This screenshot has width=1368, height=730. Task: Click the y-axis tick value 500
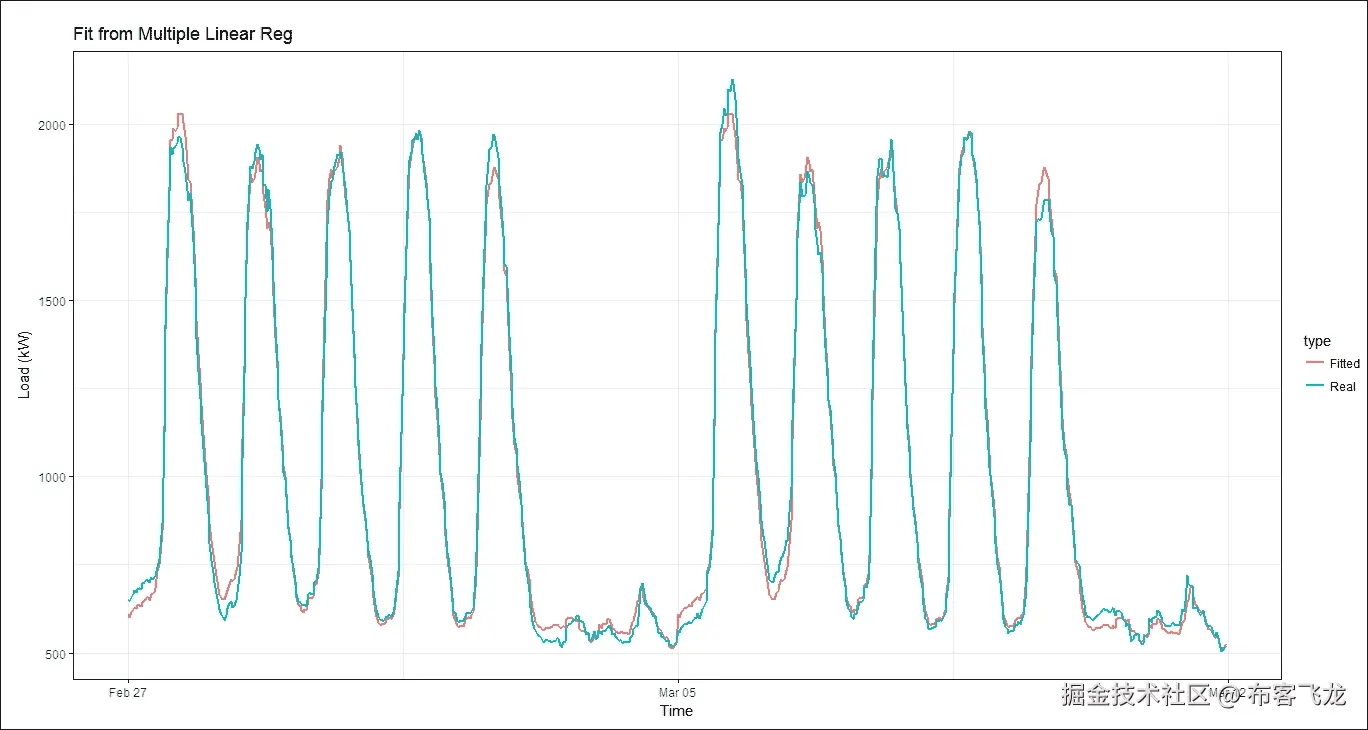tap(55, 653)
